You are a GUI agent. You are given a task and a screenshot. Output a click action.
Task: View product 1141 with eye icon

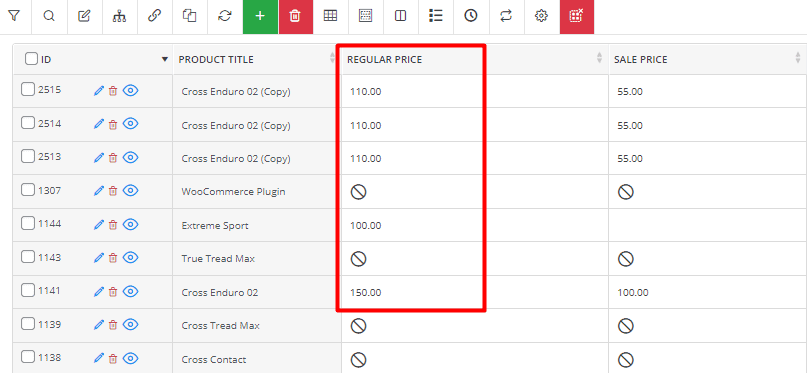point(131,292)
